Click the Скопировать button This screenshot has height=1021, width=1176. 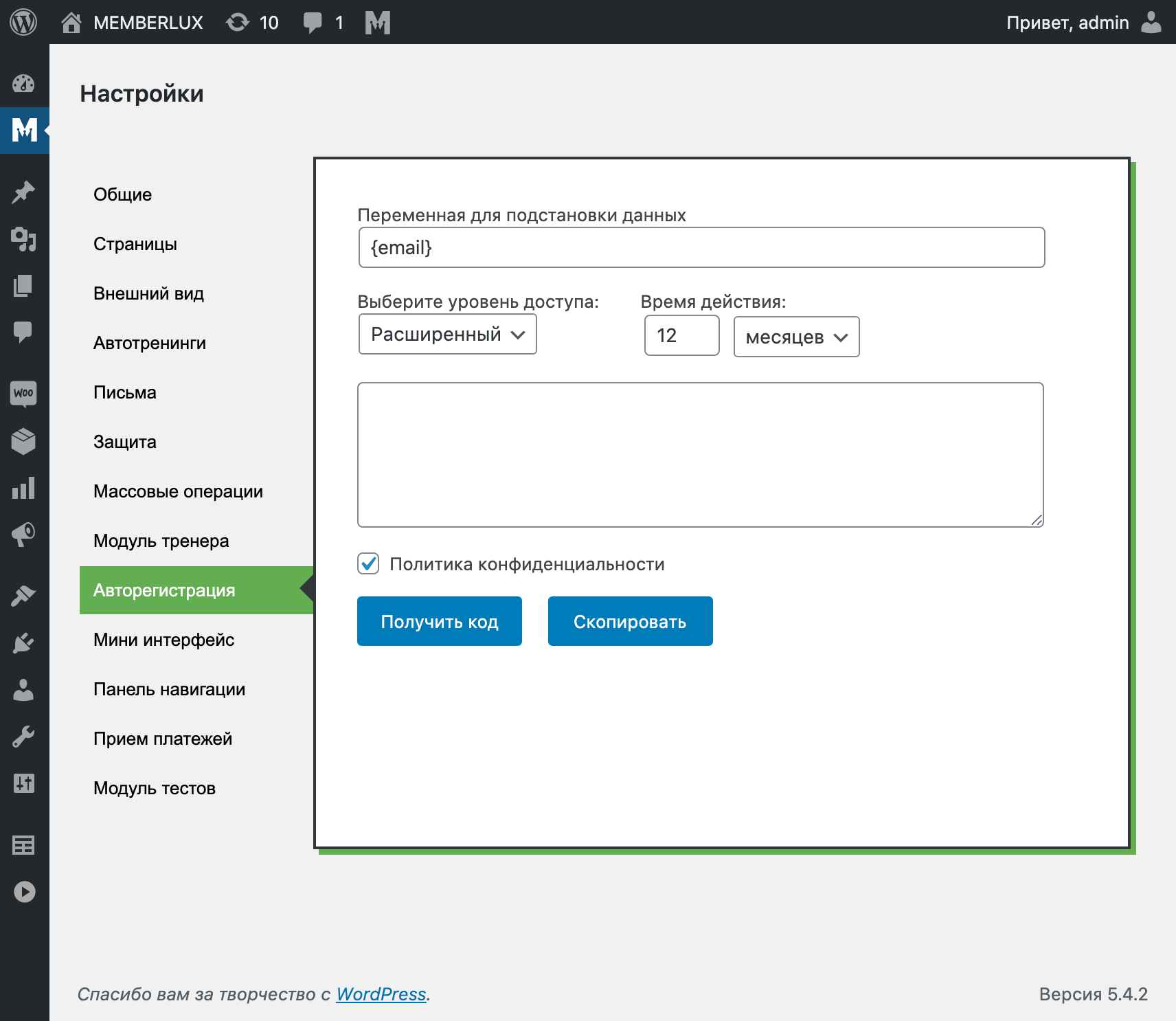(x=630, y=622)
